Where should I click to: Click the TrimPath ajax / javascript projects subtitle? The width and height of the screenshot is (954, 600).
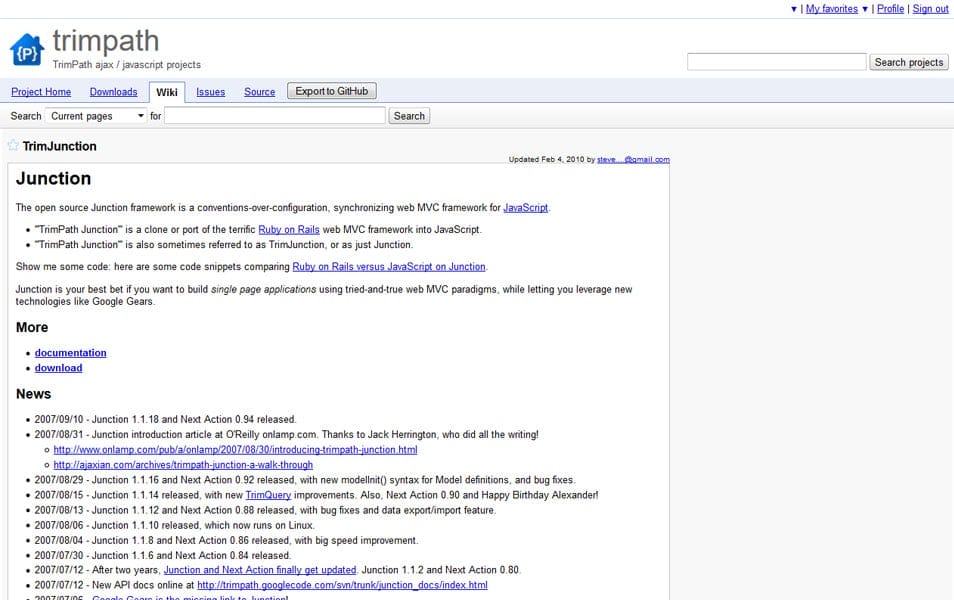tap(127, 65)
